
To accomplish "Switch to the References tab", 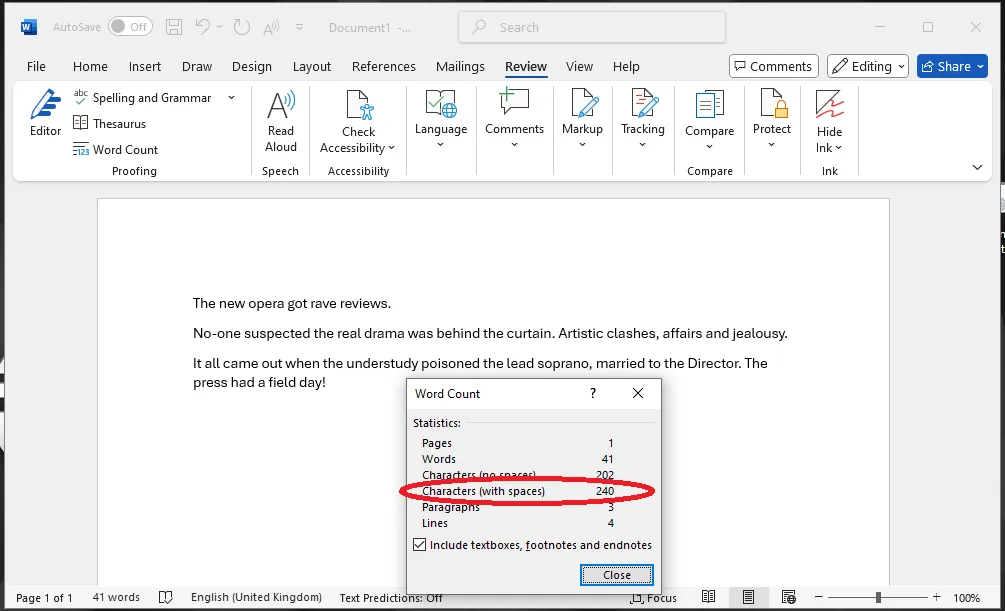I will 383,66.
